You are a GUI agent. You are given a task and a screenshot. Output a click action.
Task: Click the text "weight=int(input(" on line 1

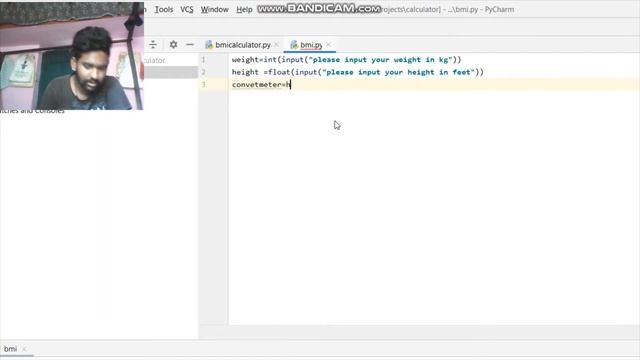coord(270,60)
